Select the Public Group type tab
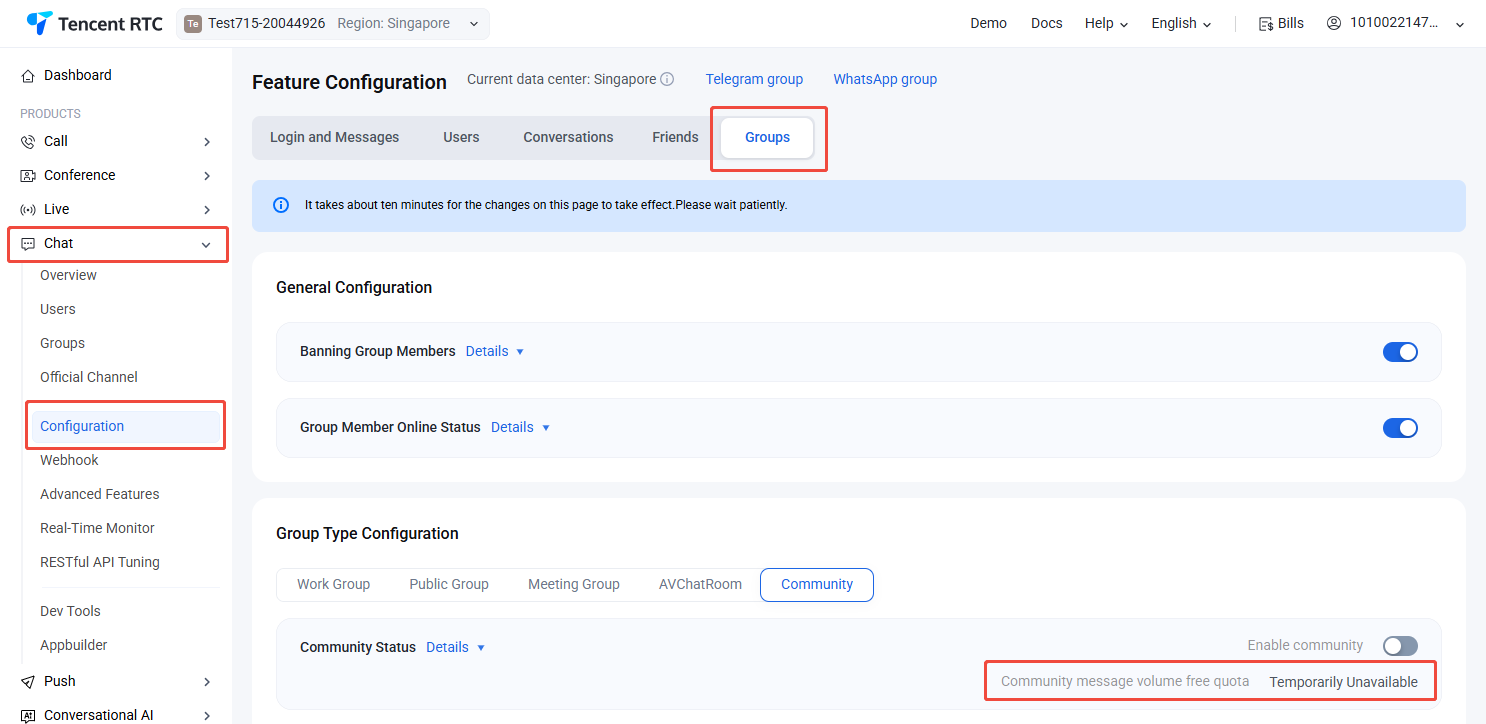This screenshot has height=724, width=1486. coord(449,585)
